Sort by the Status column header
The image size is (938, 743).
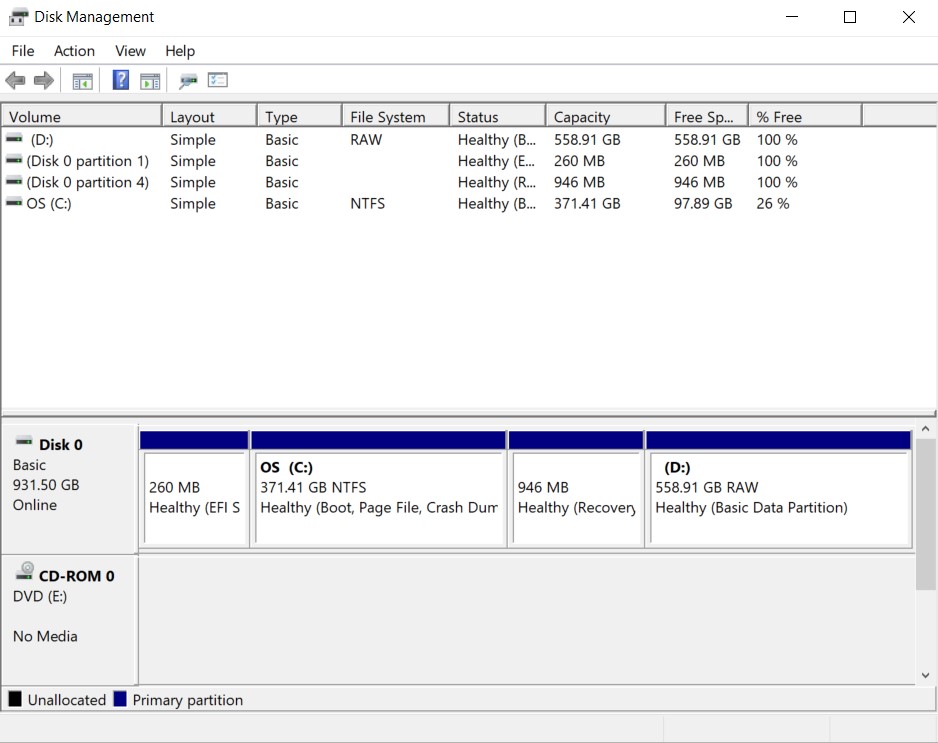point(498,116)
